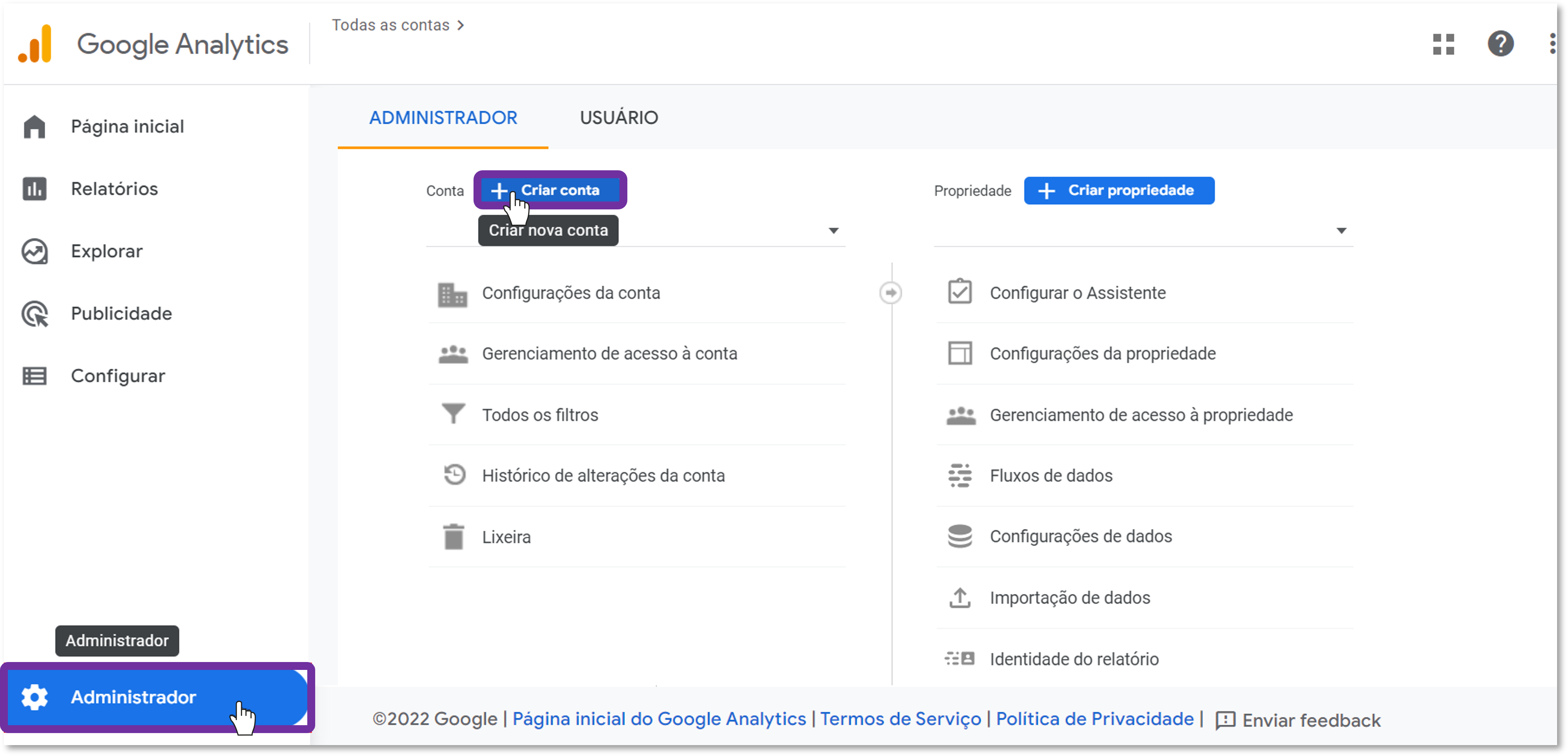Open the Política de Privacidade link

[1094, 720]
